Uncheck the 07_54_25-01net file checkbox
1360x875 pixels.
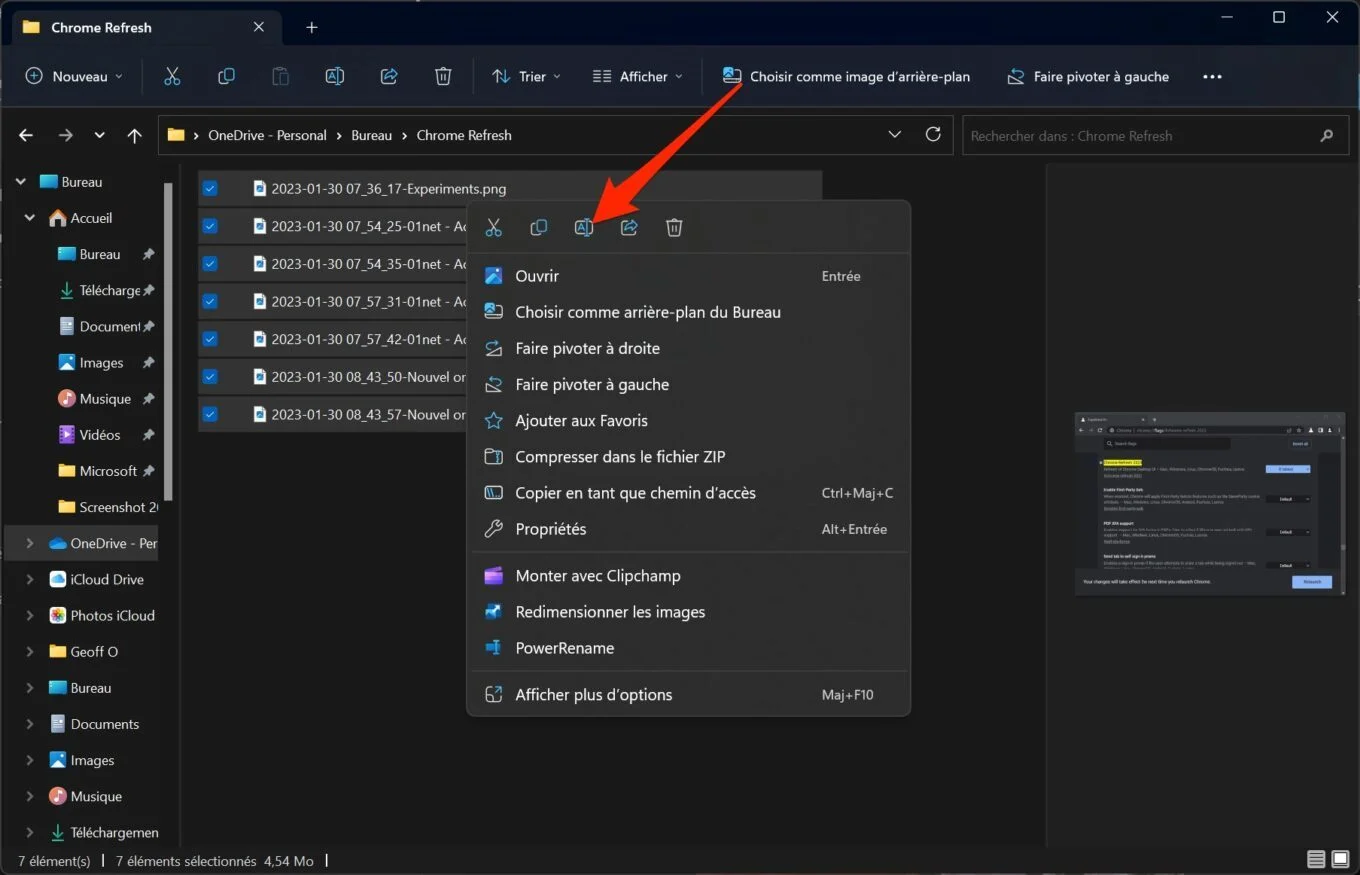pyautogui.click(x=210, y=226)
